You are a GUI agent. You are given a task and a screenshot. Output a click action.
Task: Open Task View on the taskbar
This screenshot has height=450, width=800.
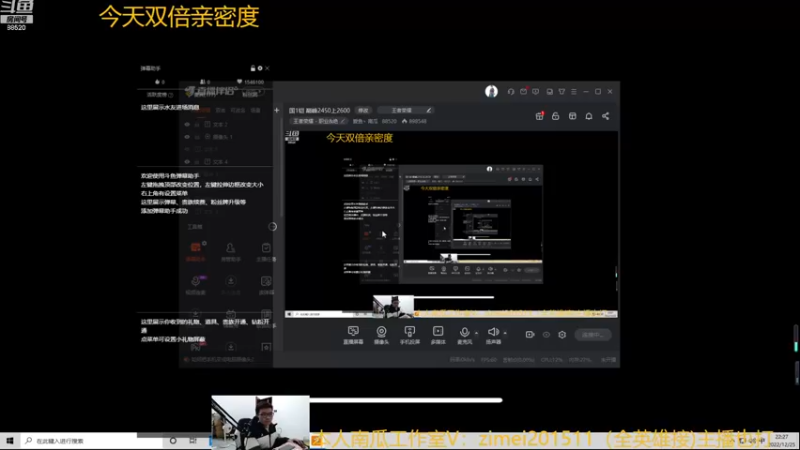tap(193, 441)
